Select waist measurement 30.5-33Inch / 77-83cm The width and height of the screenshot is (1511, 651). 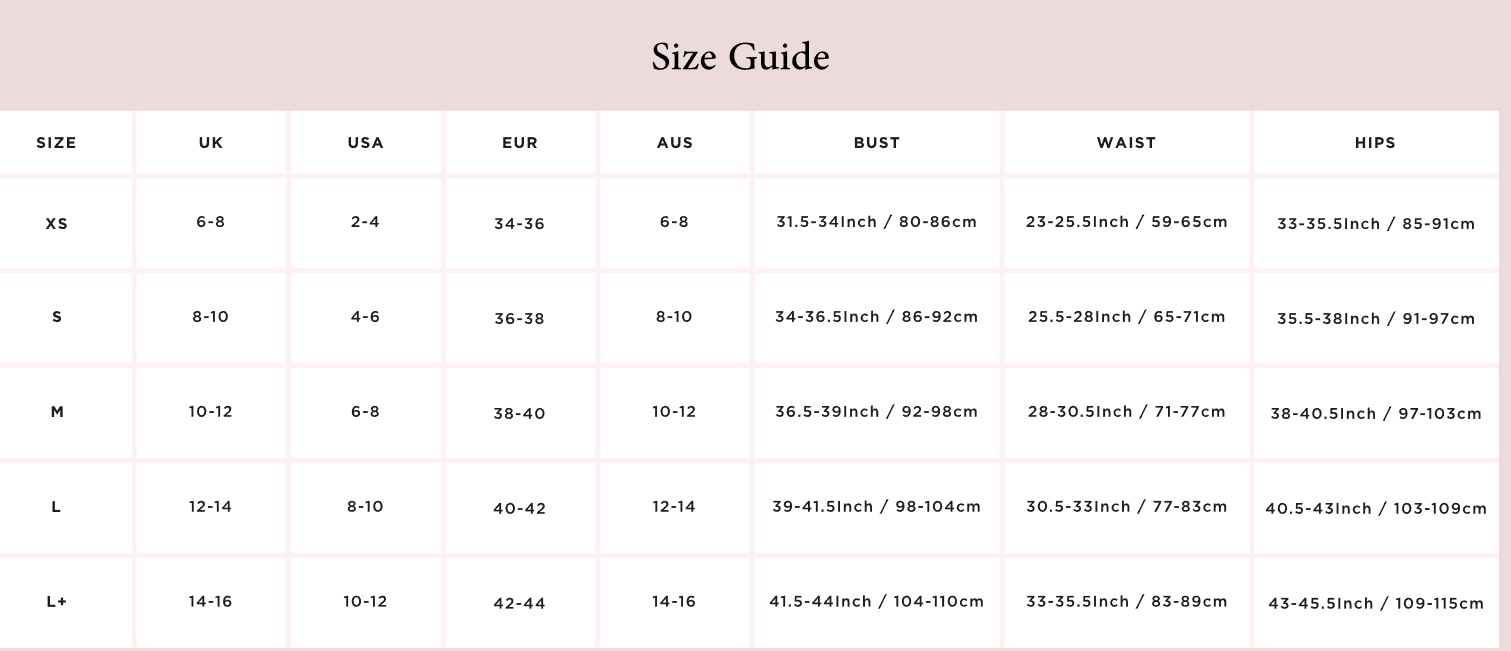coord(1126,507)
